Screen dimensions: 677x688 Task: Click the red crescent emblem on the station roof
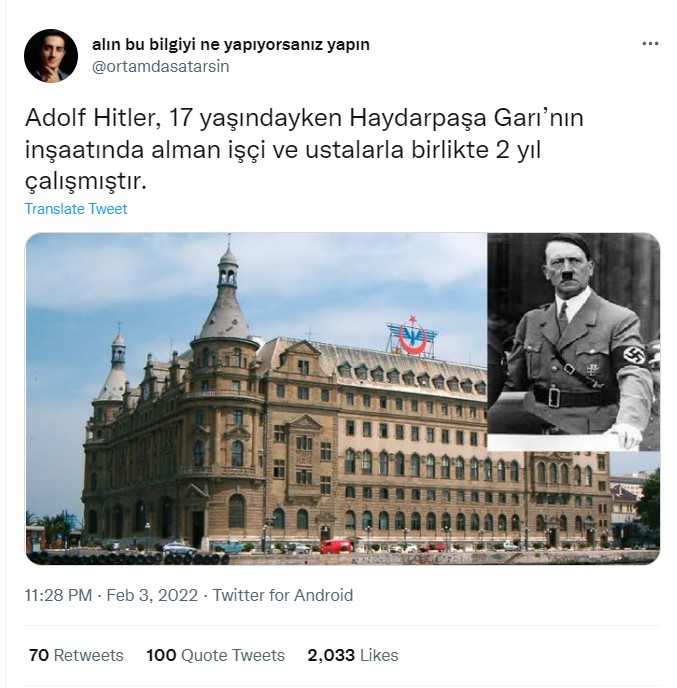pos(412,336)
